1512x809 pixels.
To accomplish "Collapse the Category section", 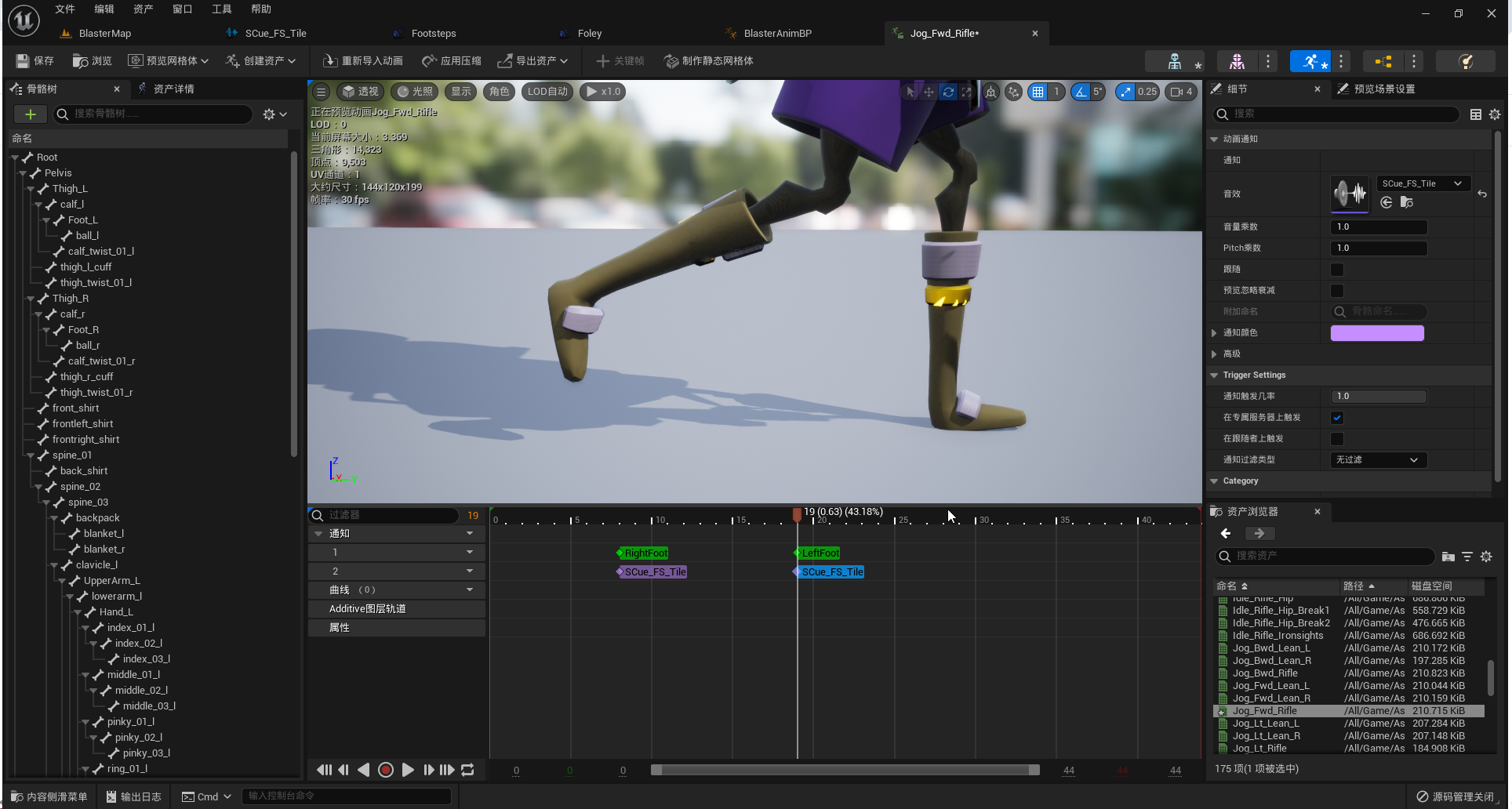I will (x=1214, y=481).
